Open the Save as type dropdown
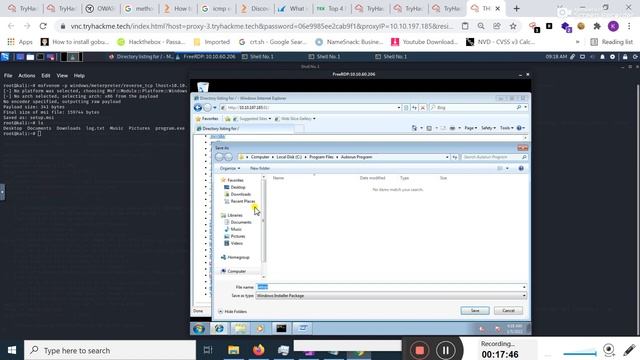640x360 pixels. 391,296
